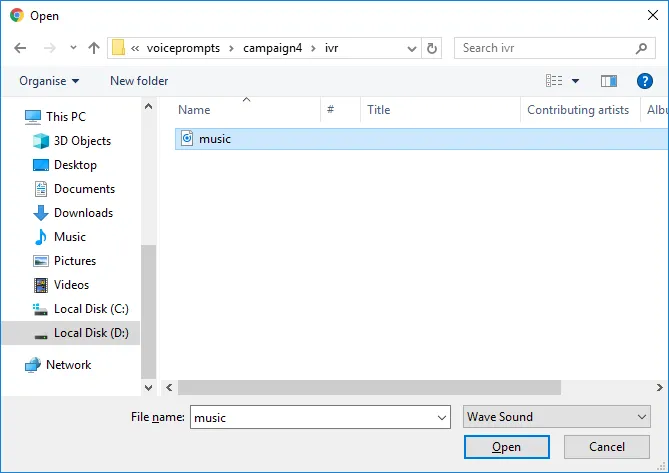The image size is (669, 473).
Task: Expand address bar history dropdown
Action: 412,48
